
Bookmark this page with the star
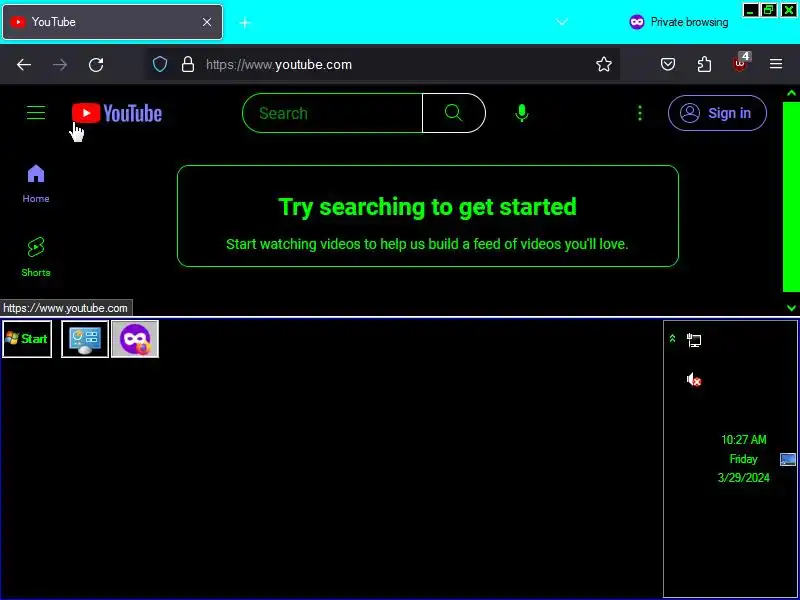click(604, 64)
